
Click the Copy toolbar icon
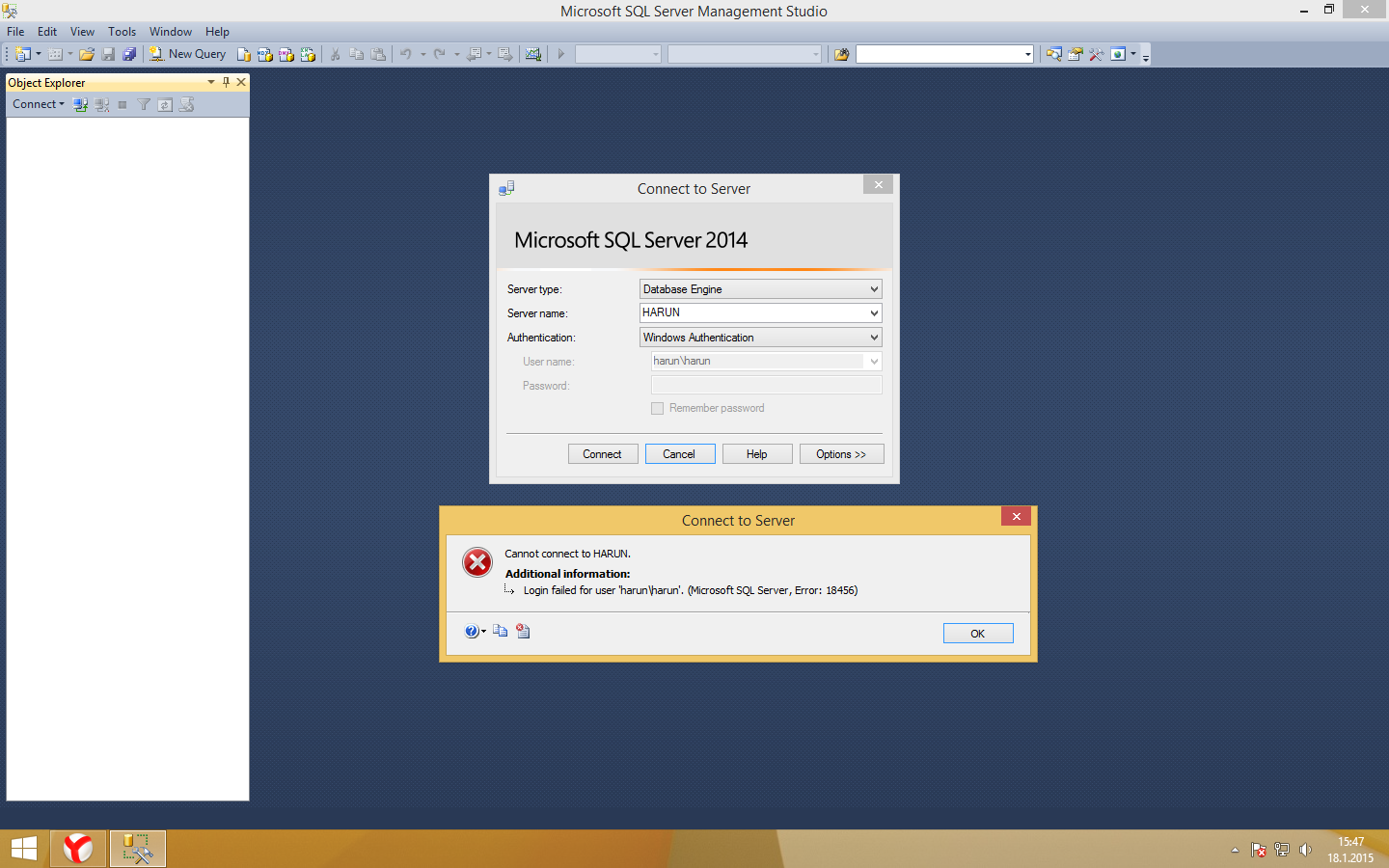coord(357,54)
